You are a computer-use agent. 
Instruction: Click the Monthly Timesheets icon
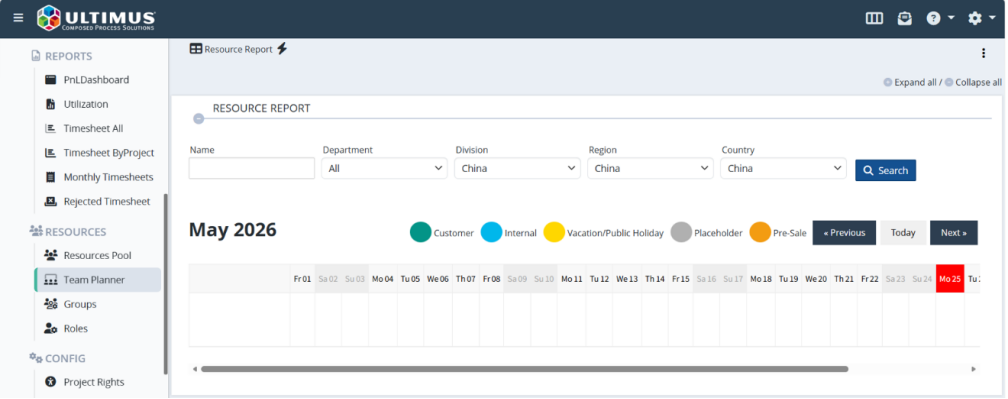pos(51,177)
